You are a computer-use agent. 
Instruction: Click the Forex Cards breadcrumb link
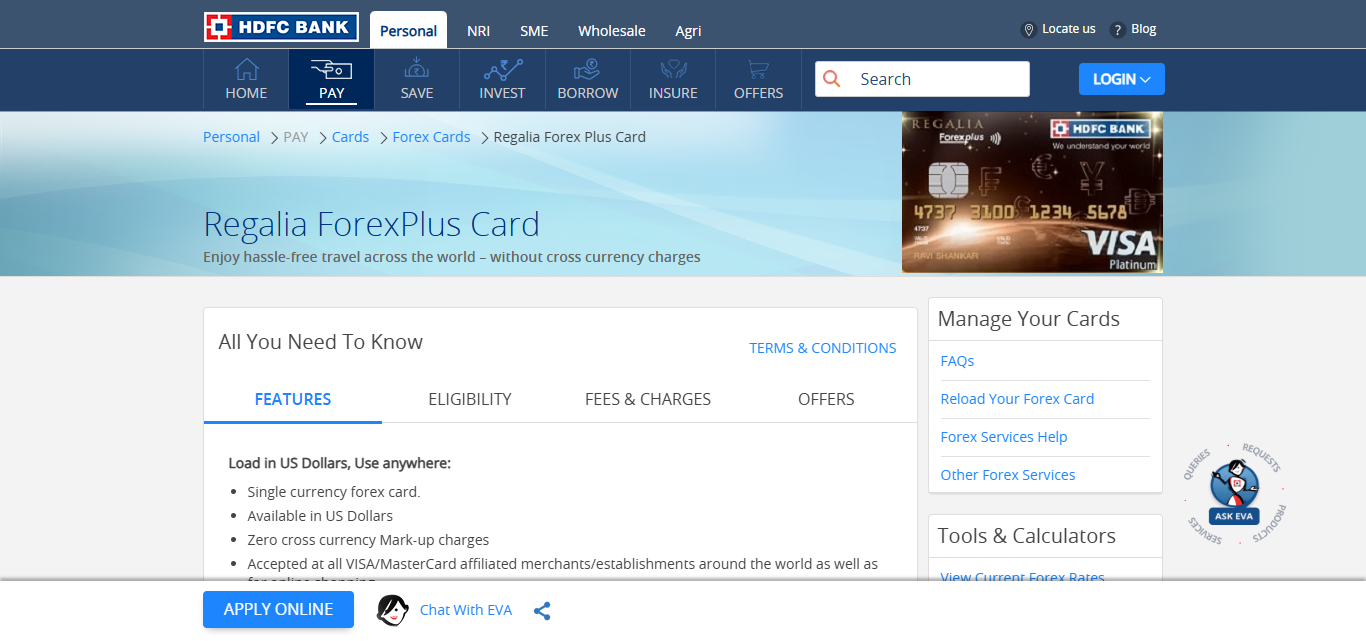point(431,137)
